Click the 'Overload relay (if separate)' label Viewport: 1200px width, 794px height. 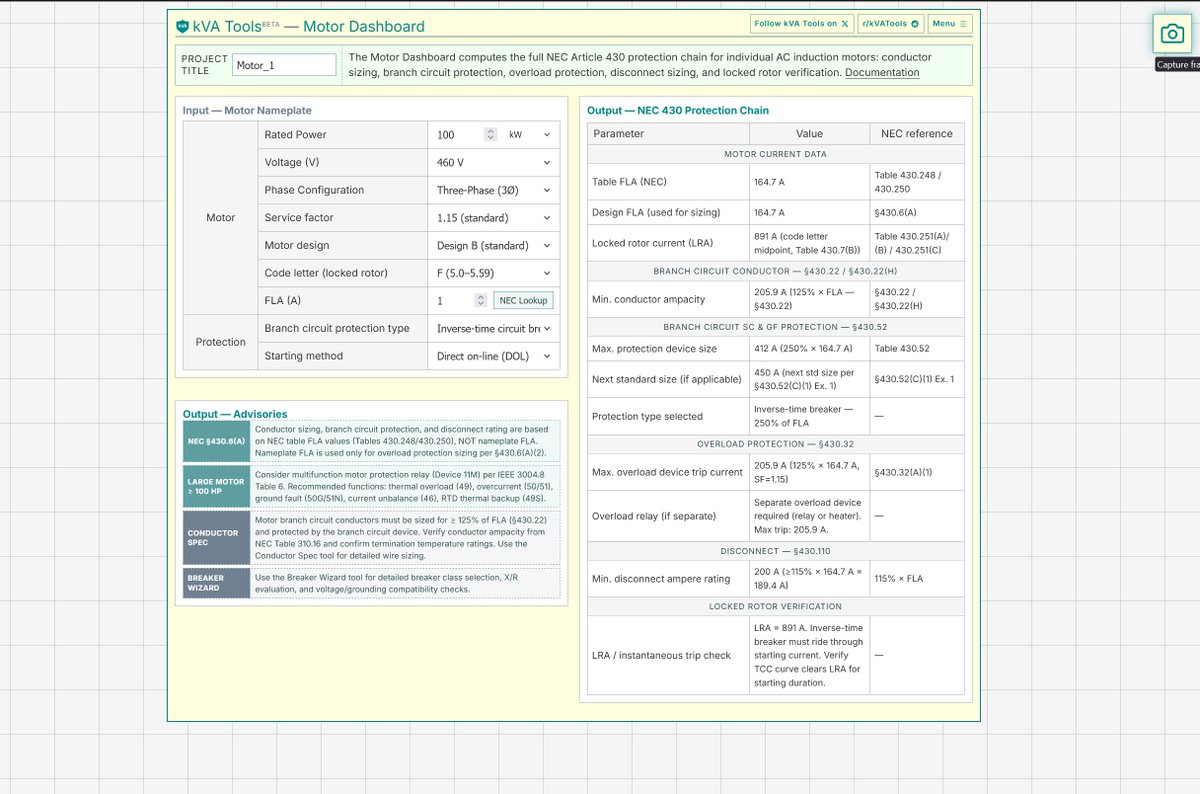tap(654, 516)
